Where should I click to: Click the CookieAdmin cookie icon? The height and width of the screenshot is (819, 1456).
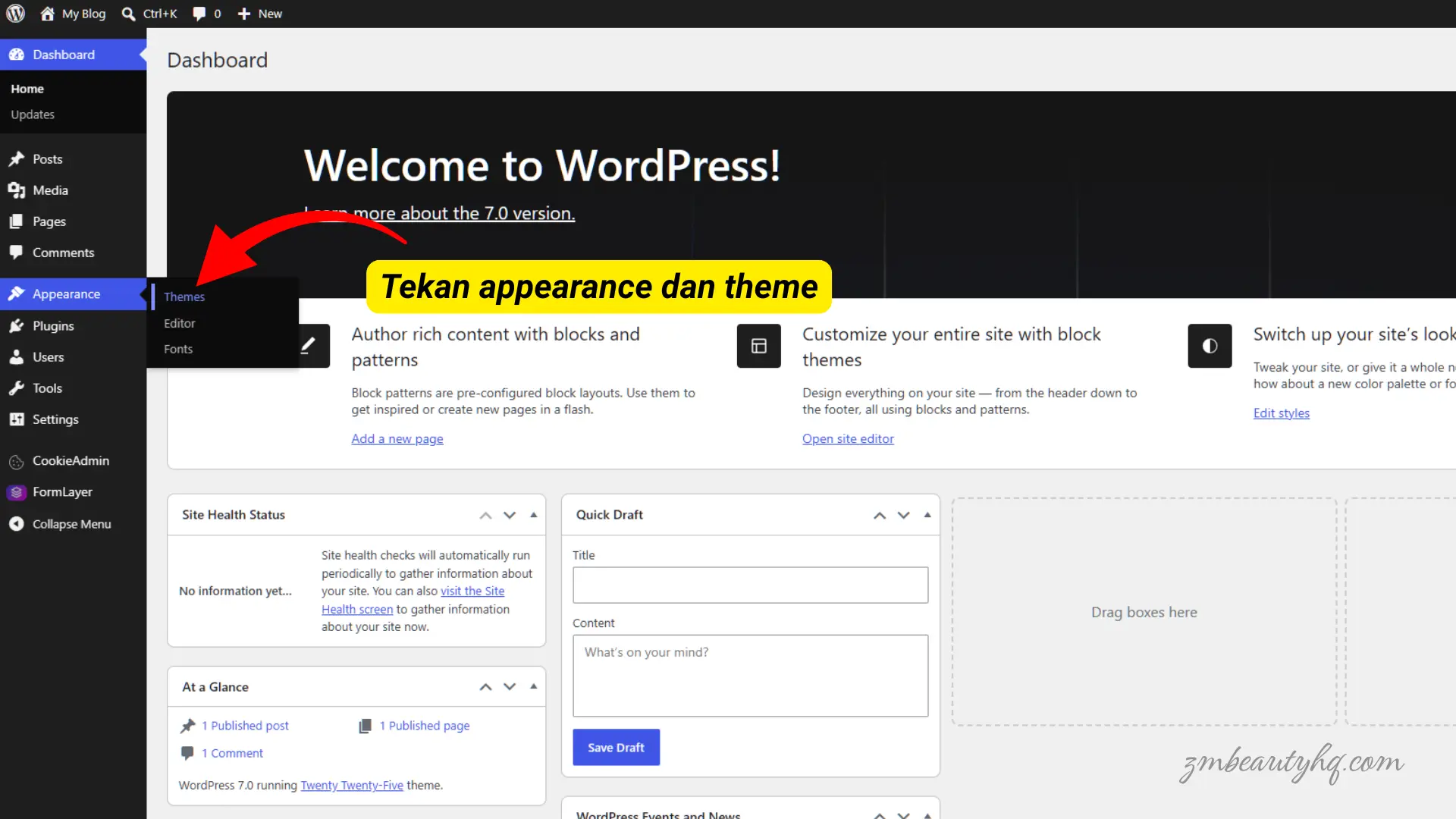(16, 461)
